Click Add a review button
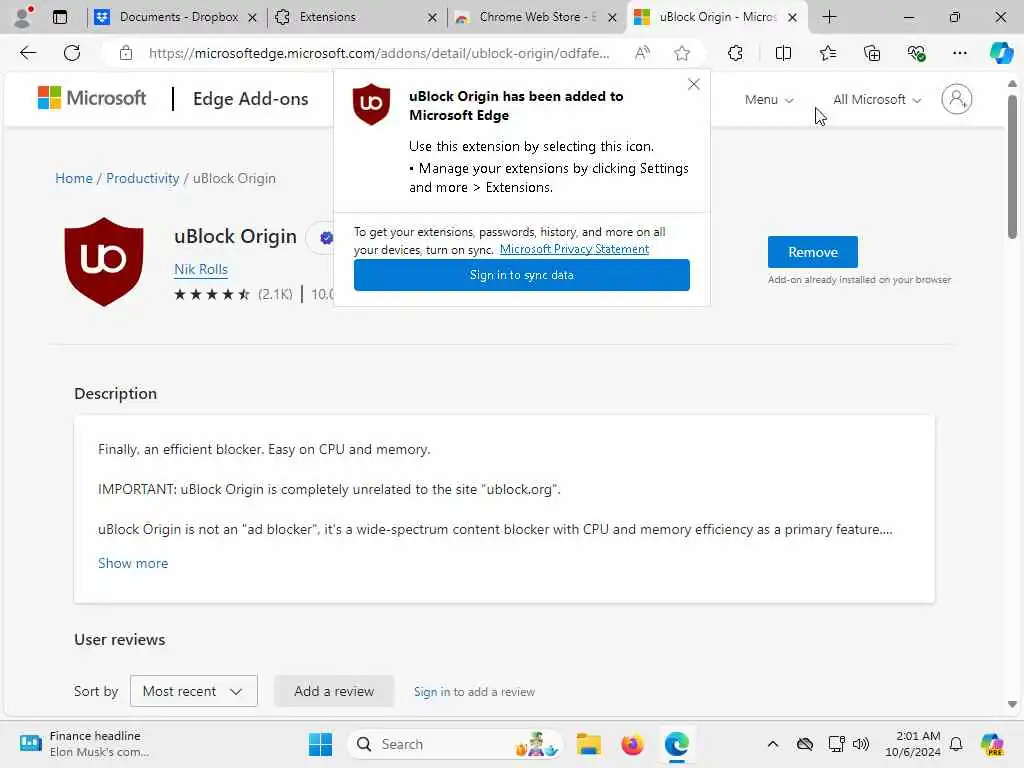The width and height of the screenshot is (1024, 768). tap(334, 691)
